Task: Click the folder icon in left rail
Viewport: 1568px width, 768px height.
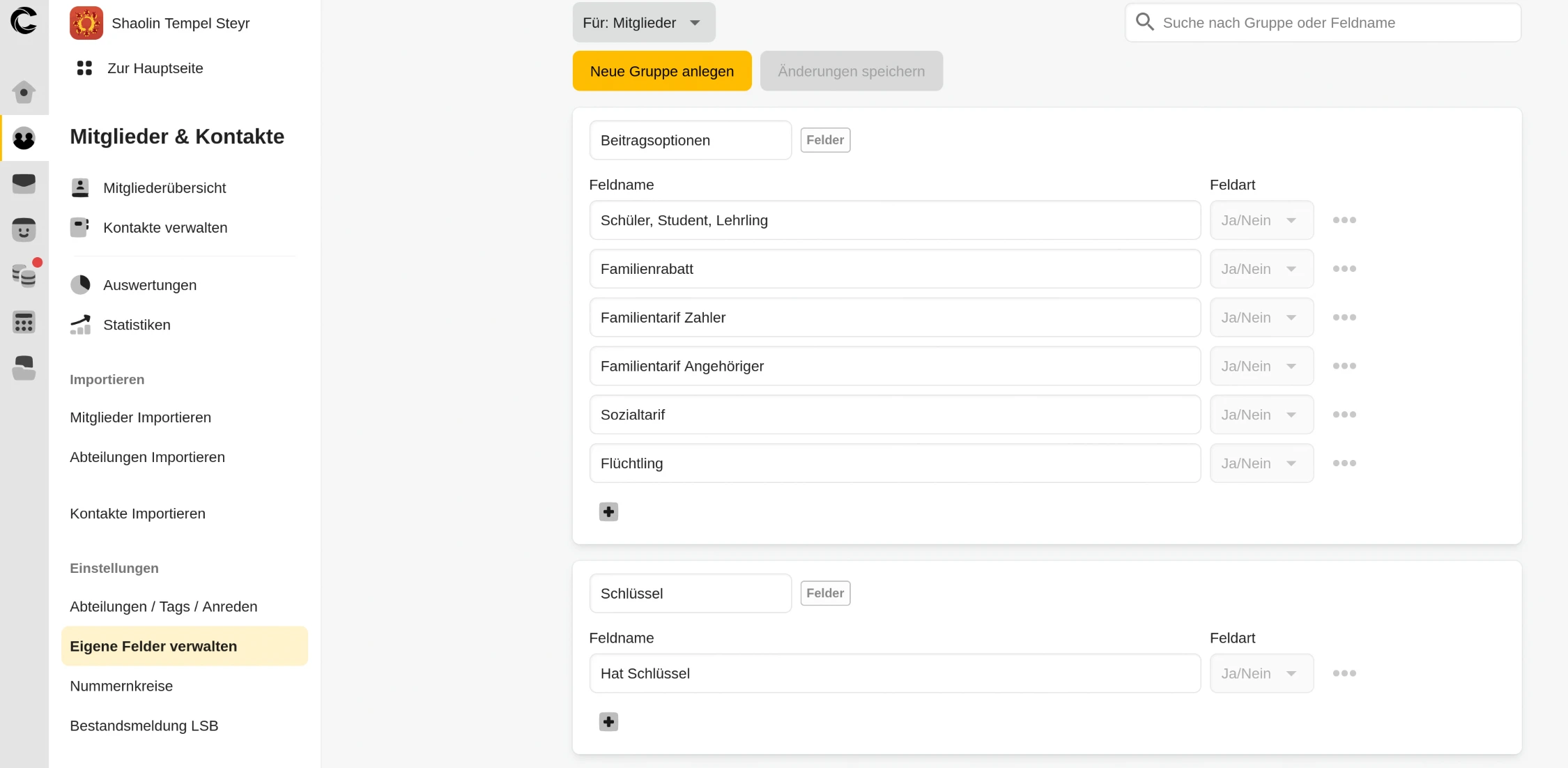Action: point(24,367)
